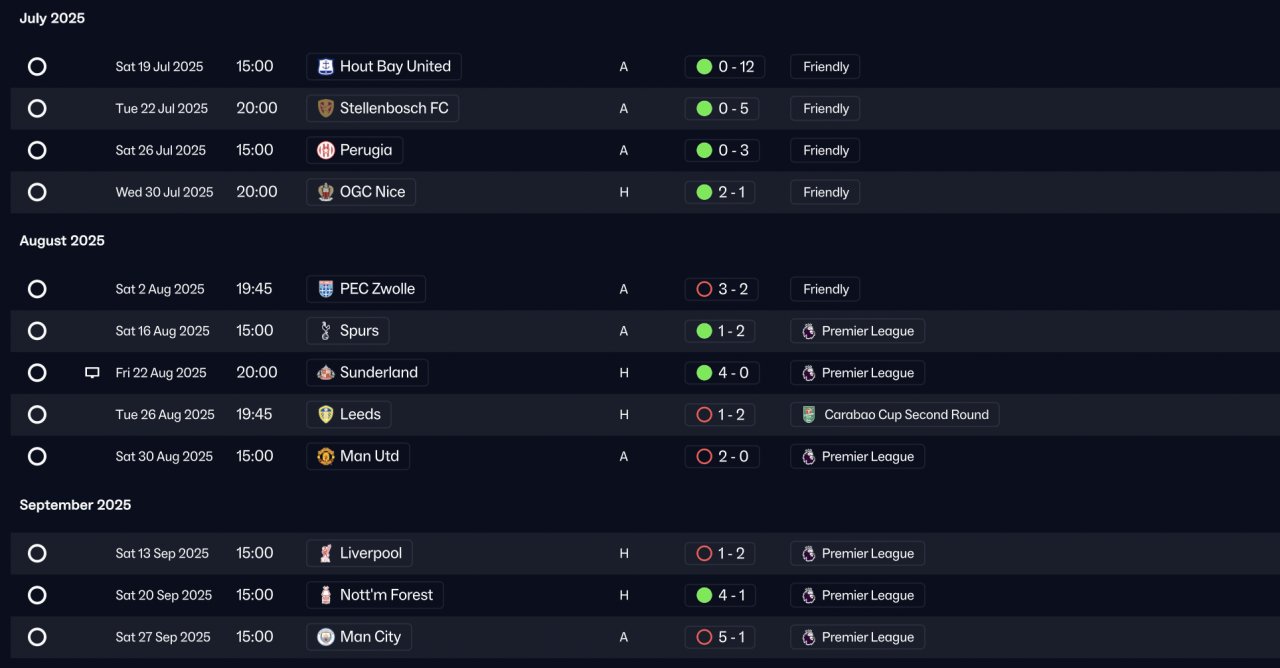This screenshot has width=1280, height=668.
Task: Click the Stellenbosch FC crest icon
Action: 325,109
